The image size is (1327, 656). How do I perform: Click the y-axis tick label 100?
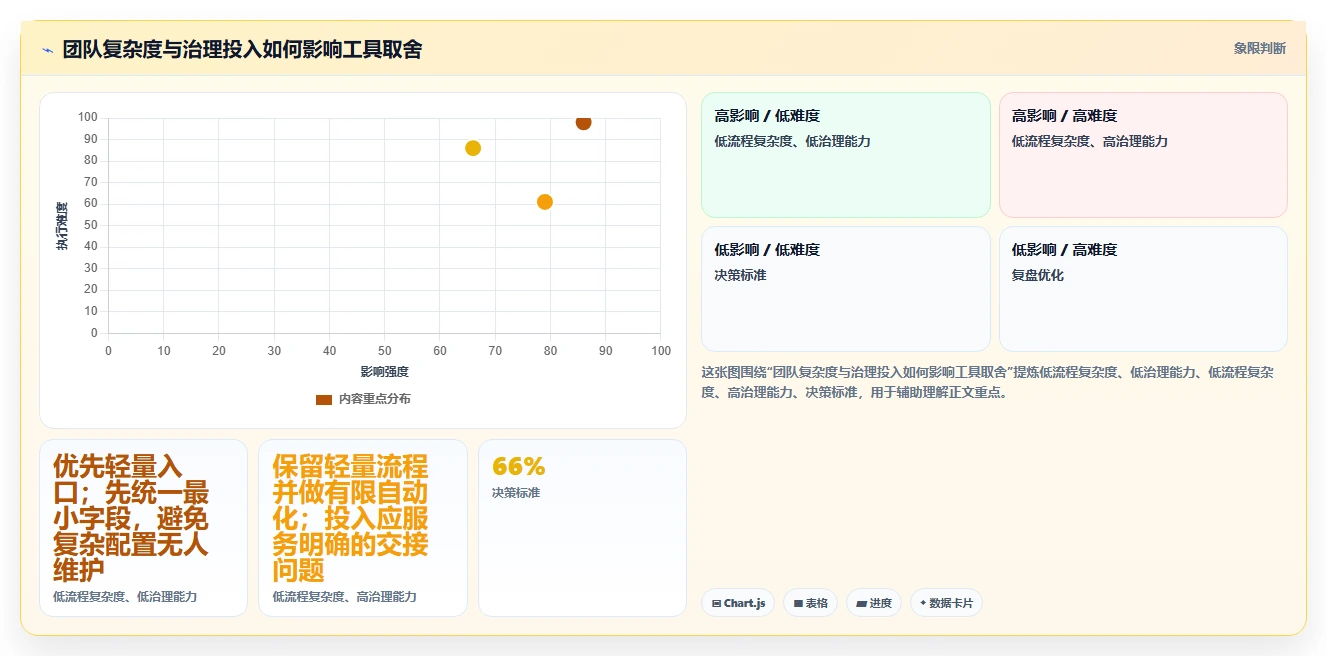[88, 118]
